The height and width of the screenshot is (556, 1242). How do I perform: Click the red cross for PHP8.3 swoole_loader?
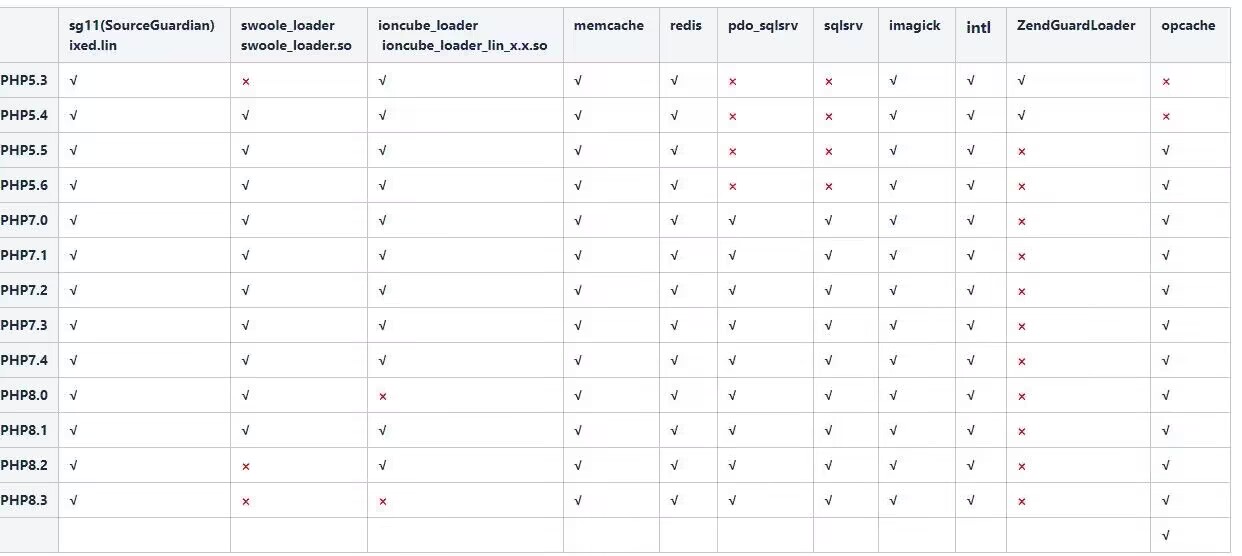[246, 501]
